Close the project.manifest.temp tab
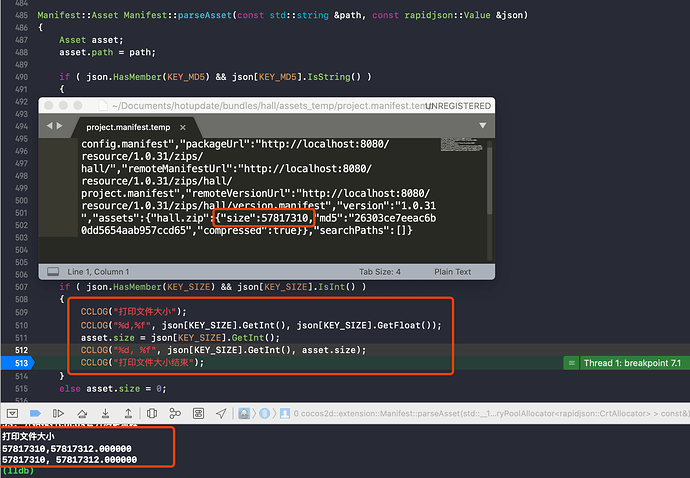 click(183, 128)
